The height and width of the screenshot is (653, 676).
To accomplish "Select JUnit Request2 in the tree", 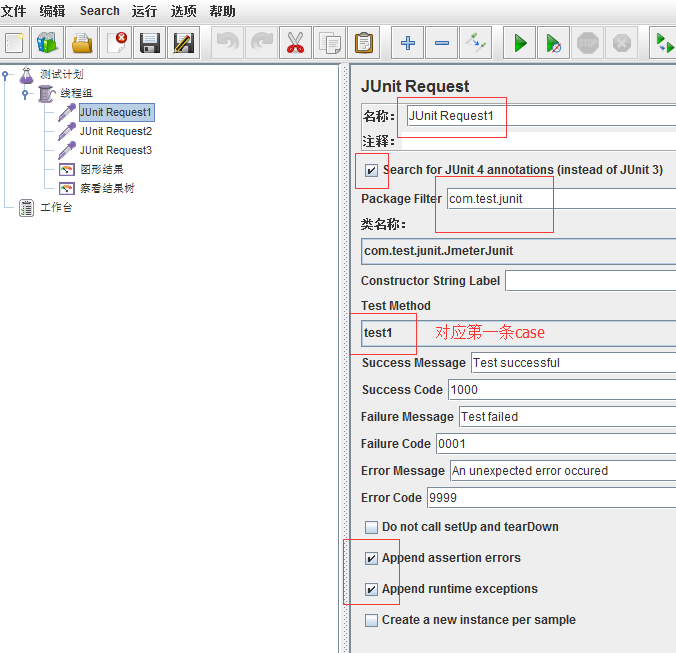I will (x=116, y=131).
